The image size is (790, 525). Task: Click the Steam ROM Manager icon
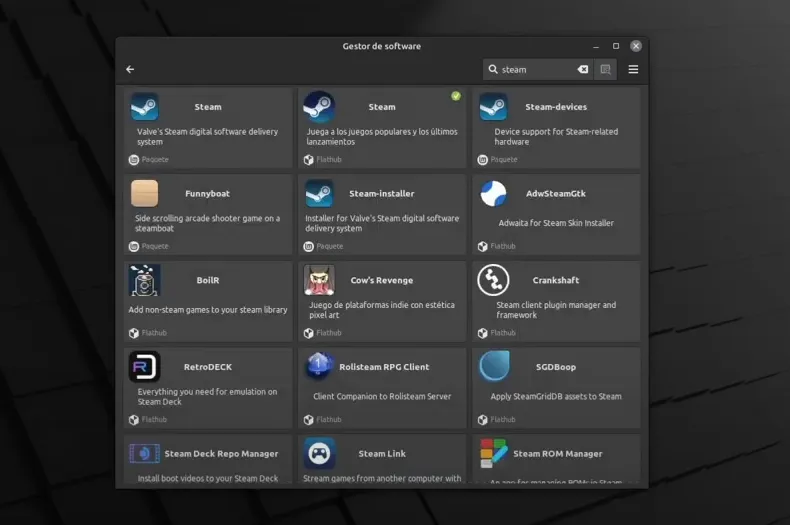493,453
